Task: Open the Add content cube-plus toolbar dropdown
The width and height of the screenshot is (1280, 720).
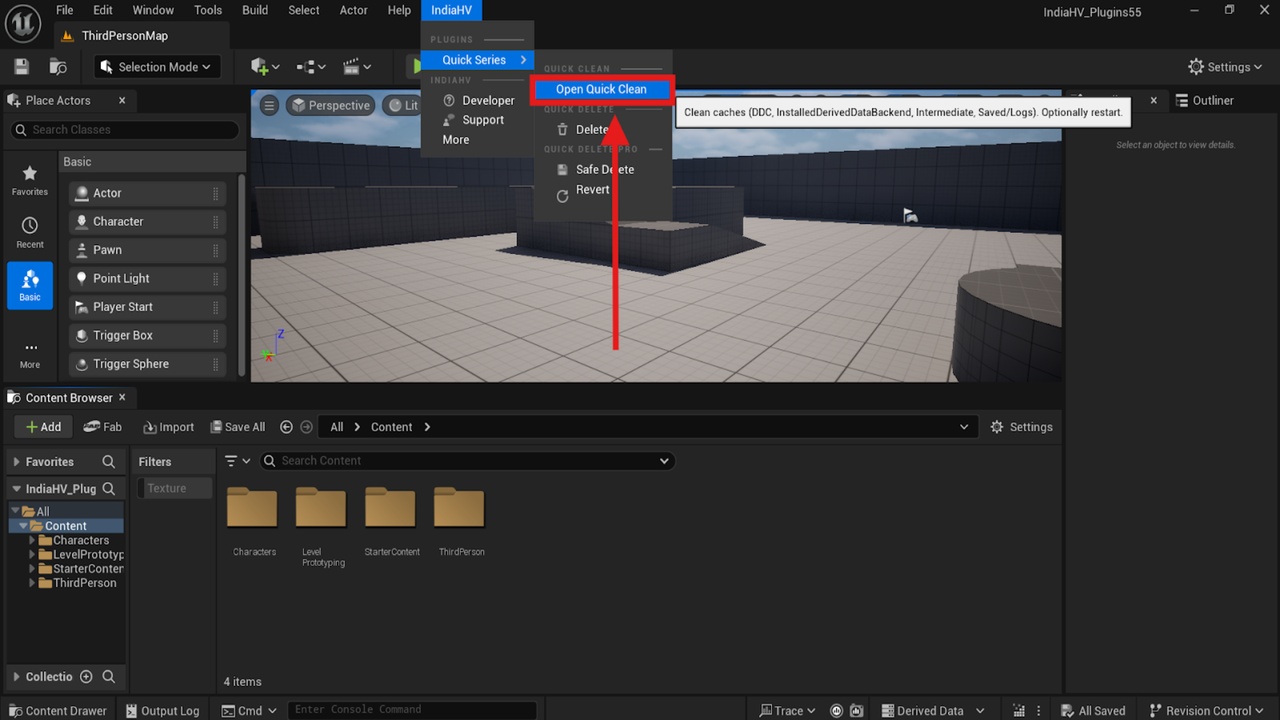Action: point(265,67)
